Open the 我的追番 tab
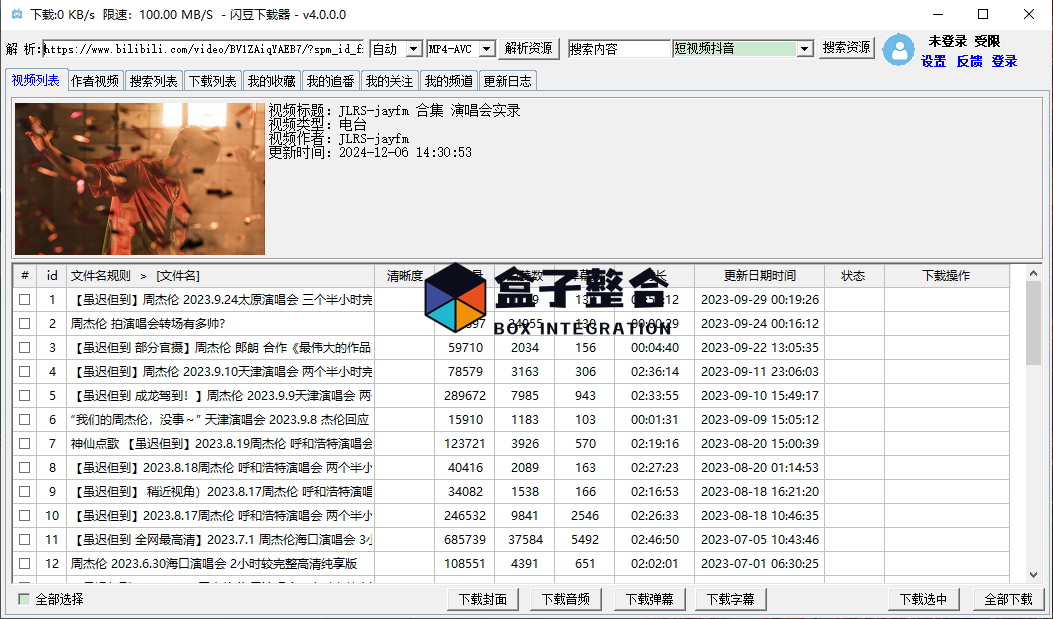This screenshot has height=619, width=1053. tap(331, 81)
